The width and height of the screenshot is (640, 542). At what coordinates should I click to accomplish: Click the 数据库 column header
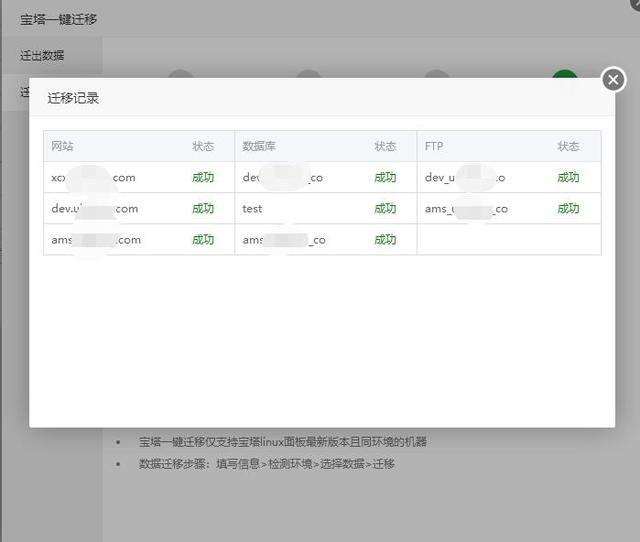(x=259, y=146)
